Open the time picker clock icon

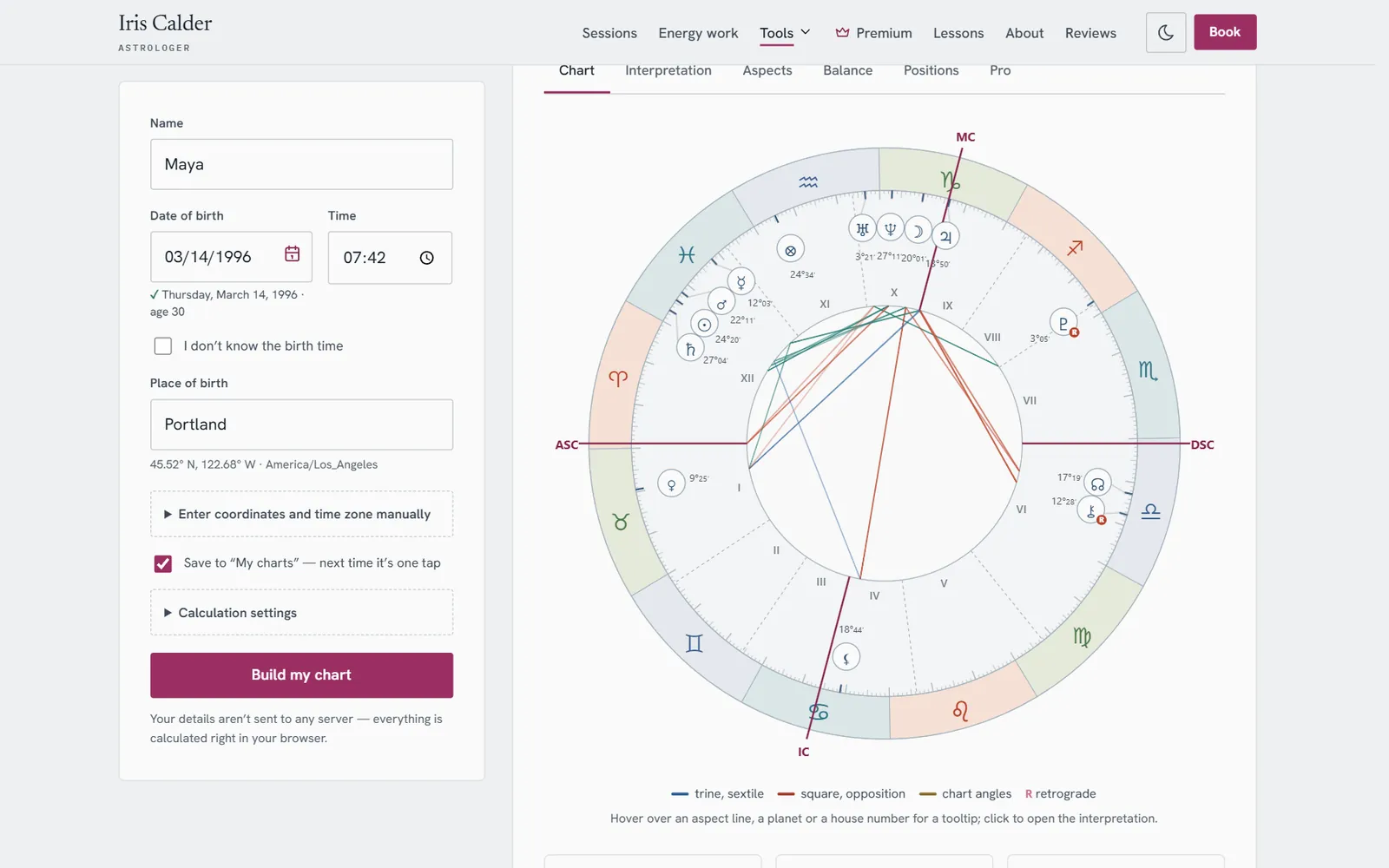tap(426, 258)
